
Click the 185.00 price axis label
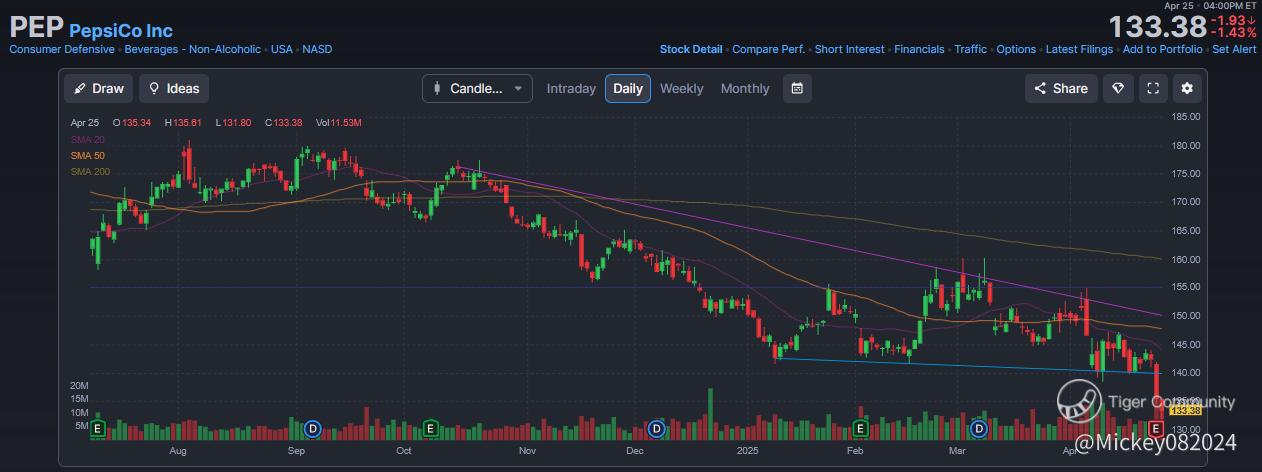1186,117
